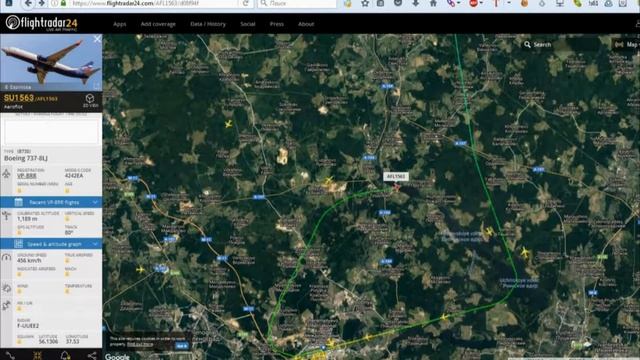The height and width of the screenshot is (360, 640).
Task: Click the locked GPS altitude gold icon
Action: (x=19, y=233)
